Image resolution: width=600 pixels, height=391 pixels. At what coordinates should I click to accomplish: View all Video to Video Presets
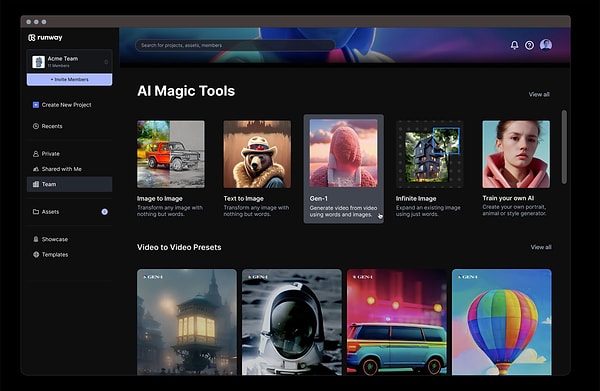pyautogui.click(x=541, y=247)
